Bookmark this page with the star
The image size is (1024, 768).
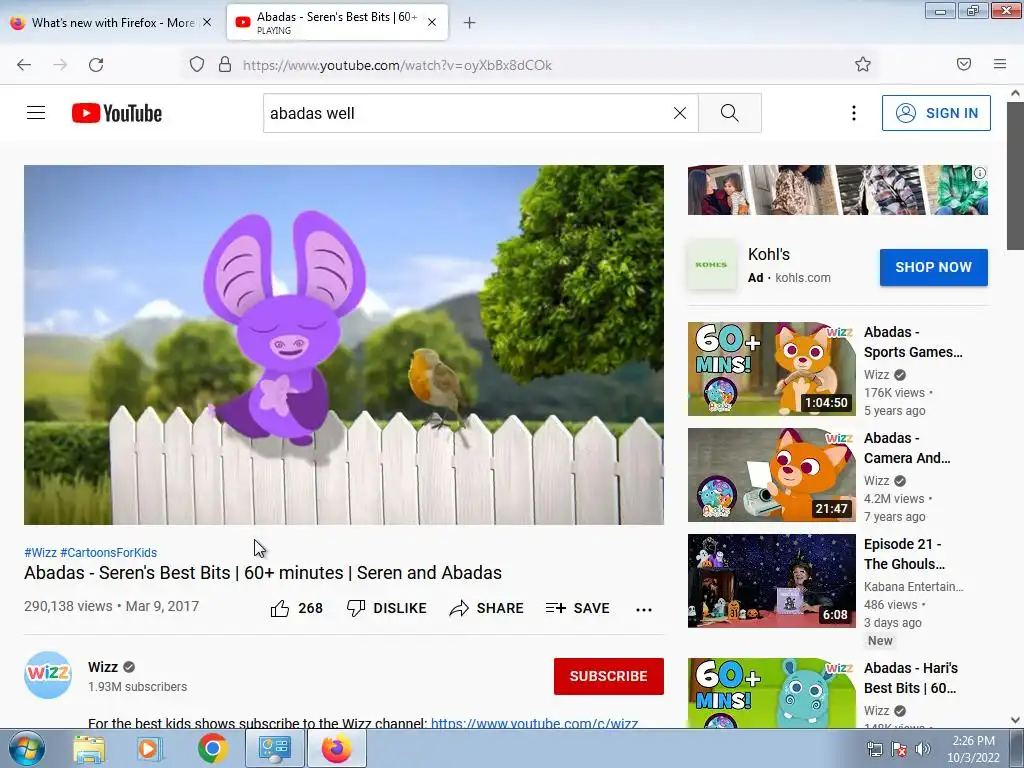click(x=863, y=64)
